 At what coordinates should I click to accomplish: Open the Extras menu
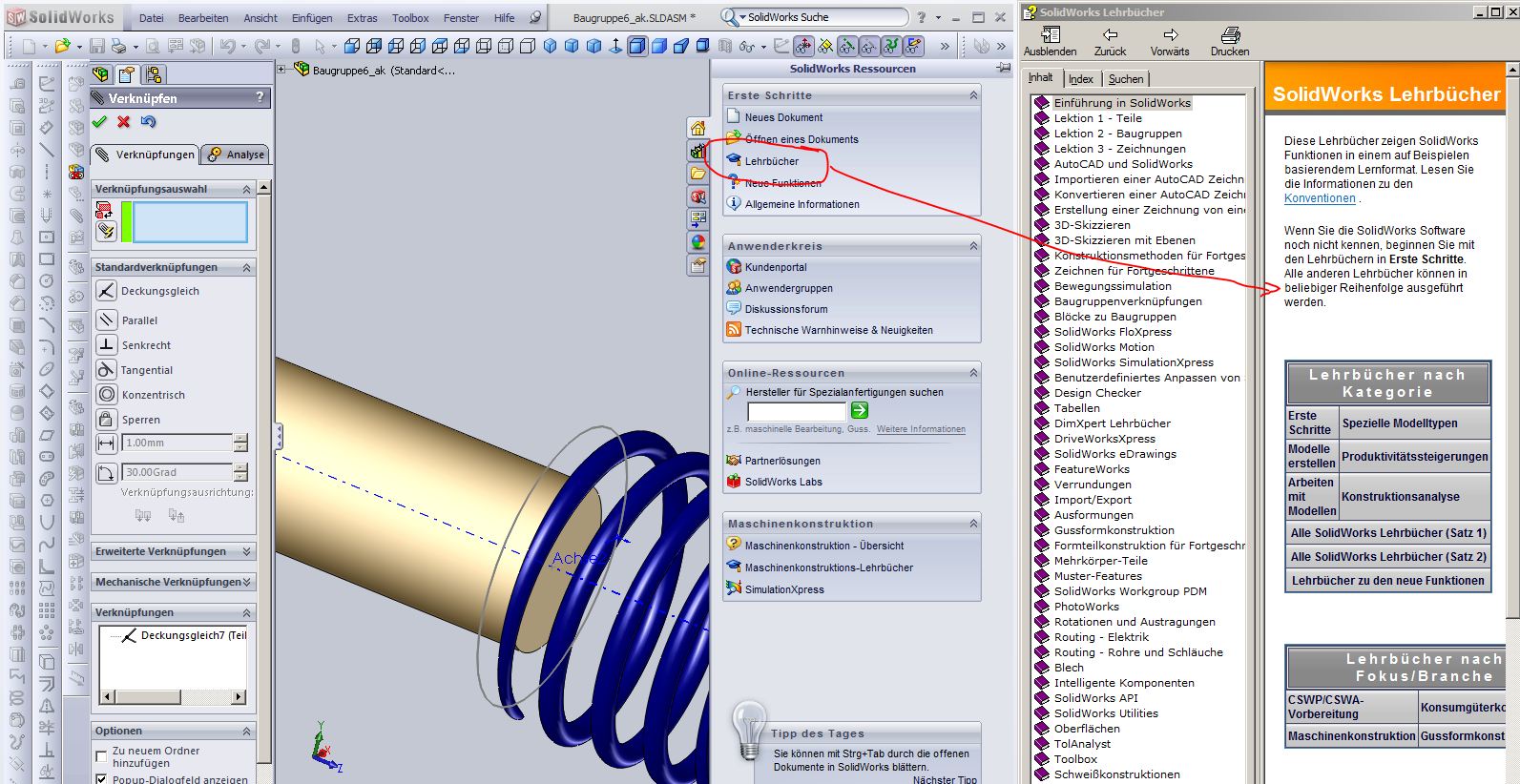(363, 18)
